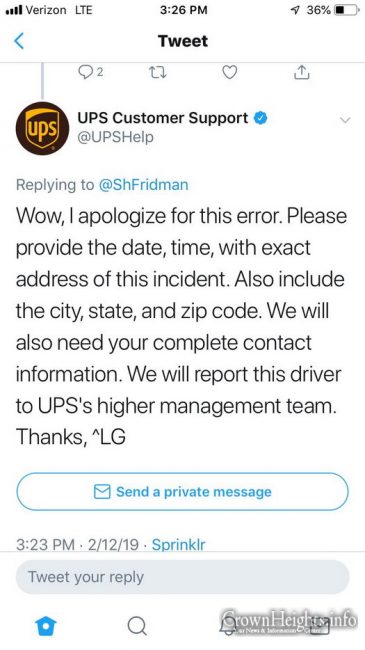Tap the tweet timestamp 3:23 PM
This screenshot has height=650, width=365.
tap(45, 544)
